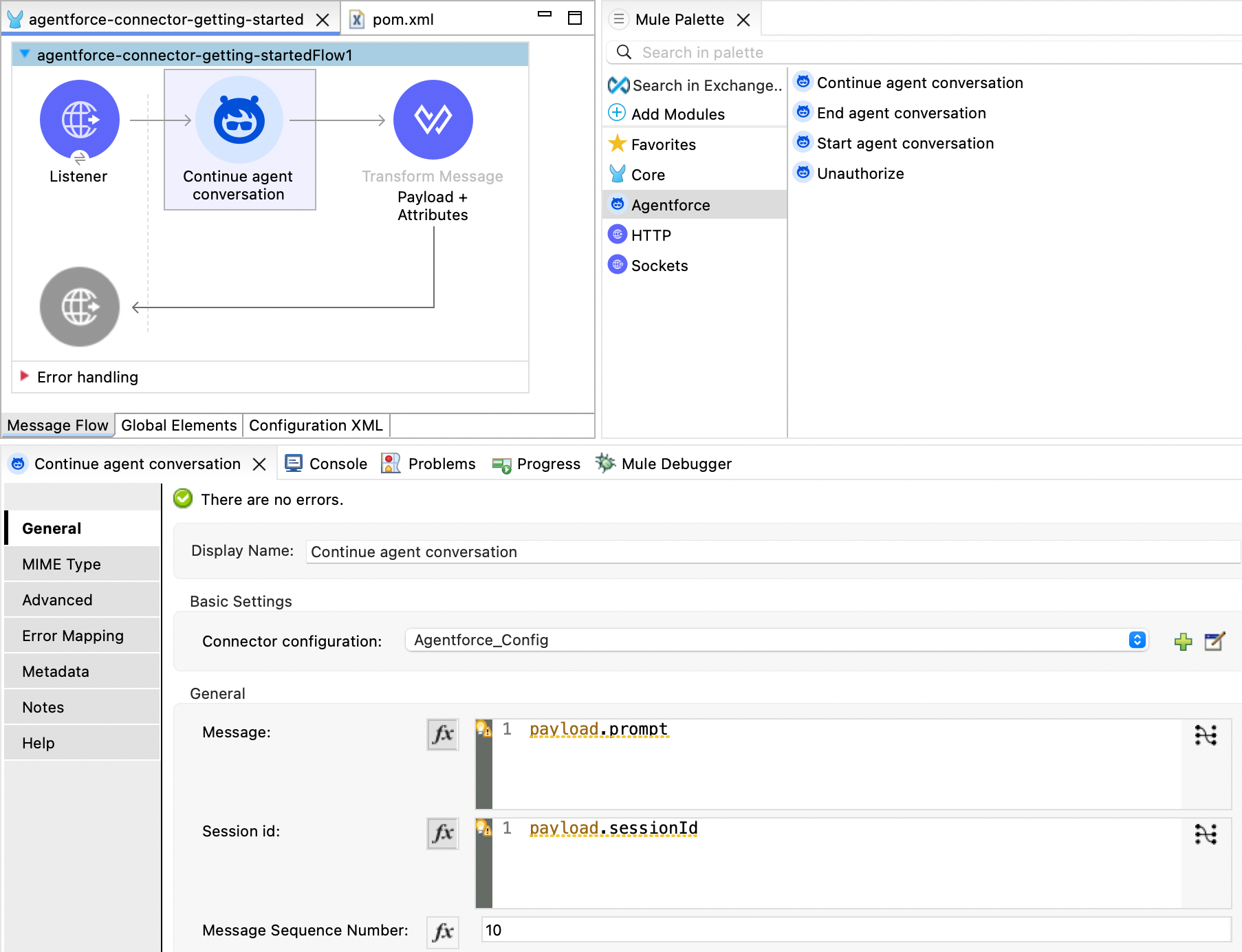Screen dimensions: 1242x952
Task: Select the Help properties section
Action: click(83, 743)
